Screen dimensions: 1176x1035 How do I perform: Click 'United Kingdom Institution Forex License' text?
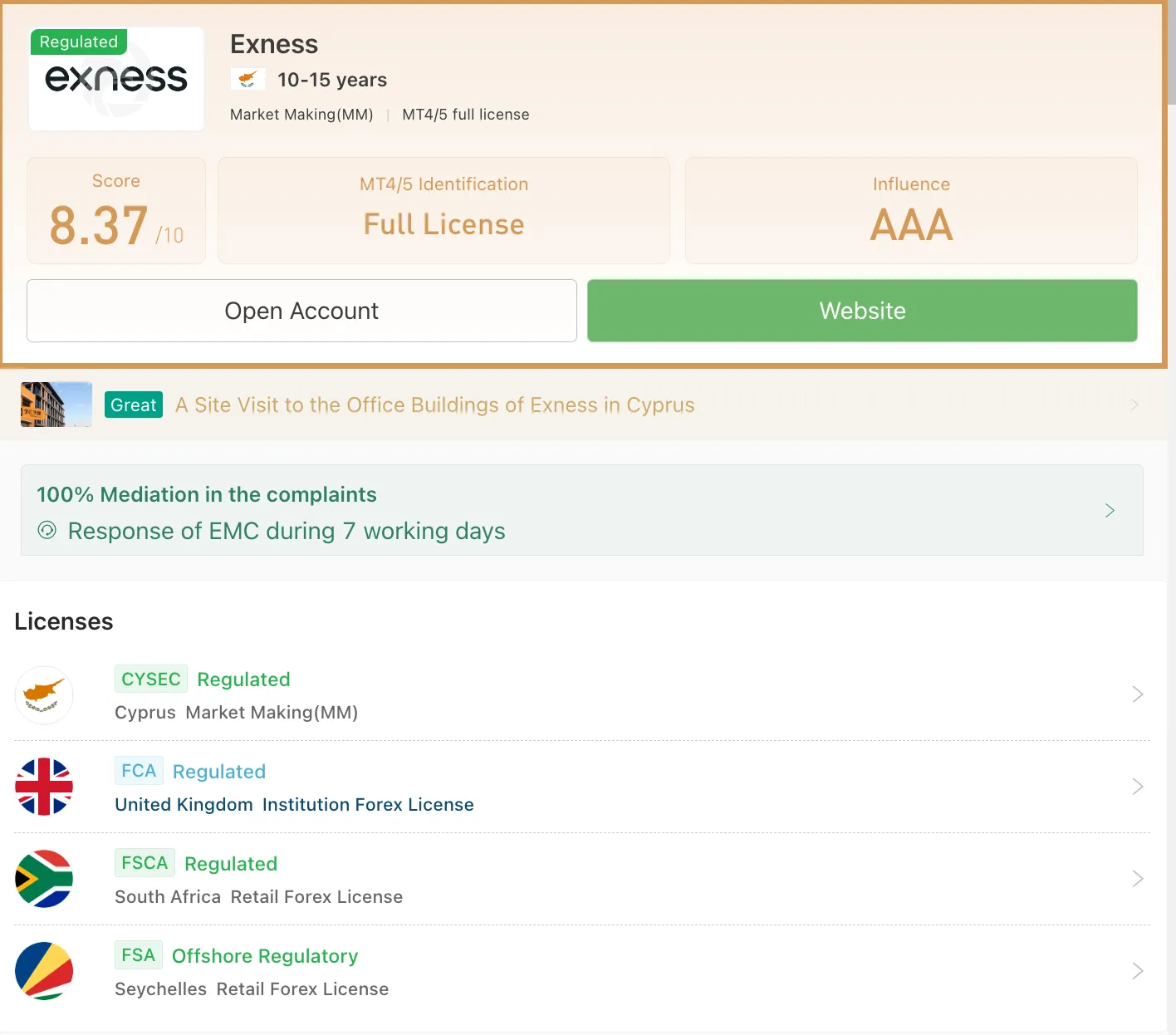click(x=294, y=805)
